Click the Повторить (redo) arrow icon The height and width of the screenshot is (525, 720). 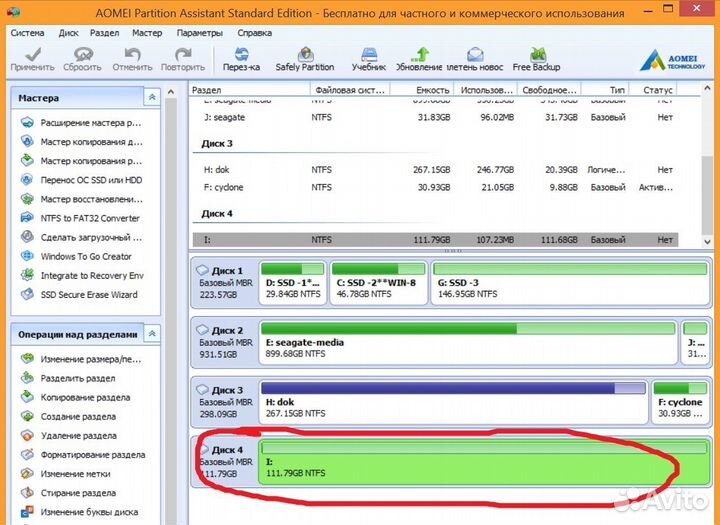click(182, 54)
